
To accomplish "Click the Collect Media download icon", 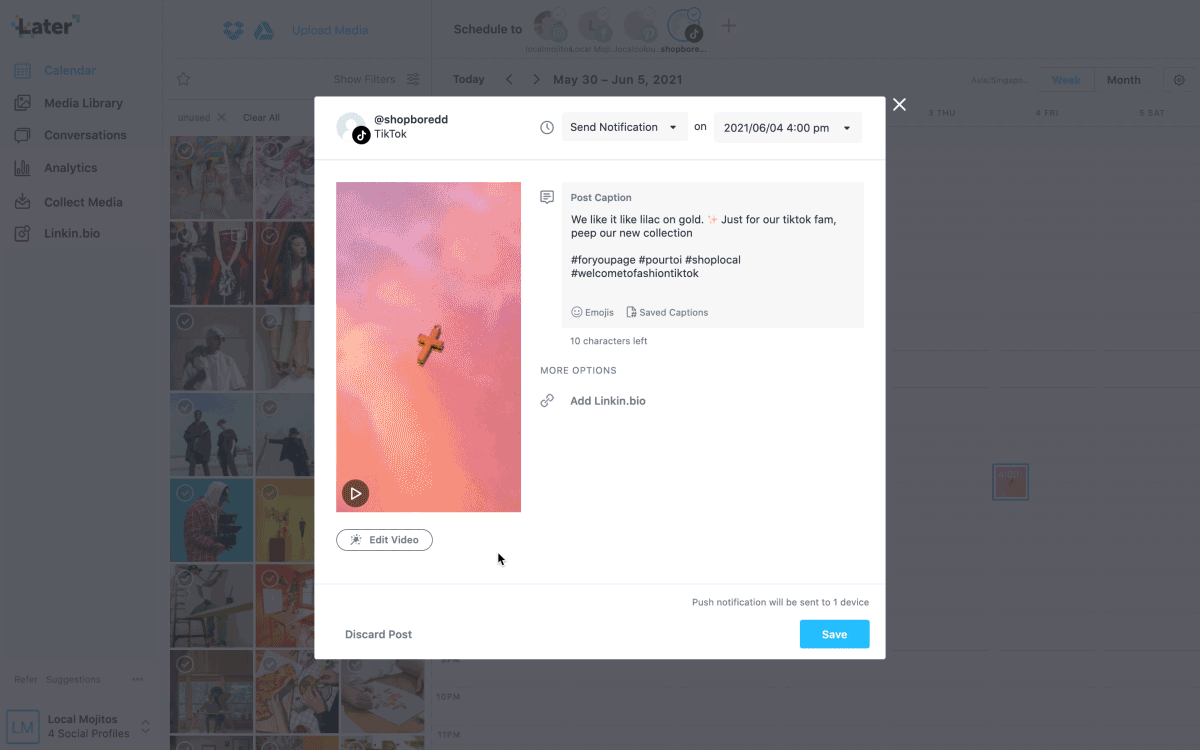I will 22,202.
